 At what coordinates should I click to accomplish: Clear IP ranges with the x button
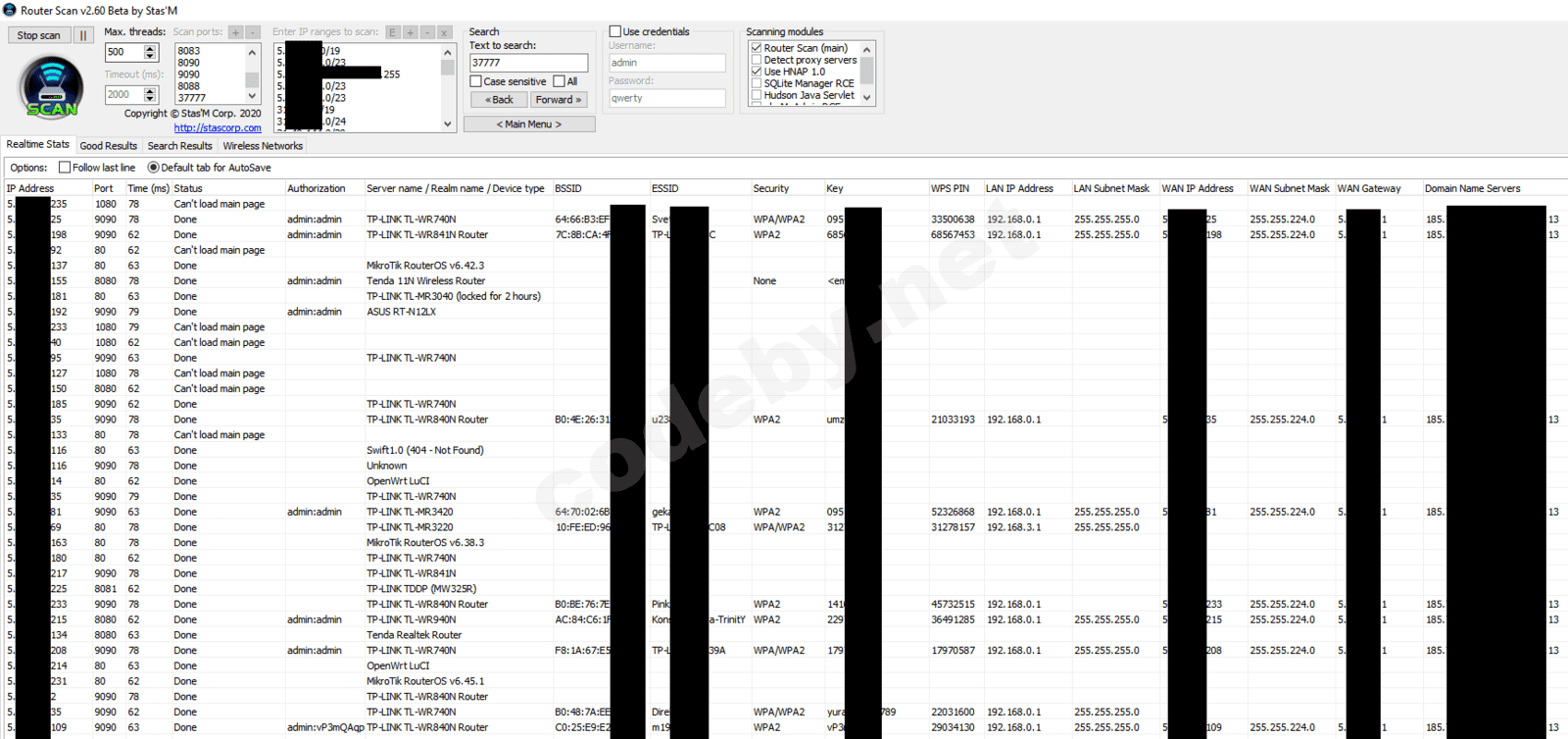[x=444, y=32]
